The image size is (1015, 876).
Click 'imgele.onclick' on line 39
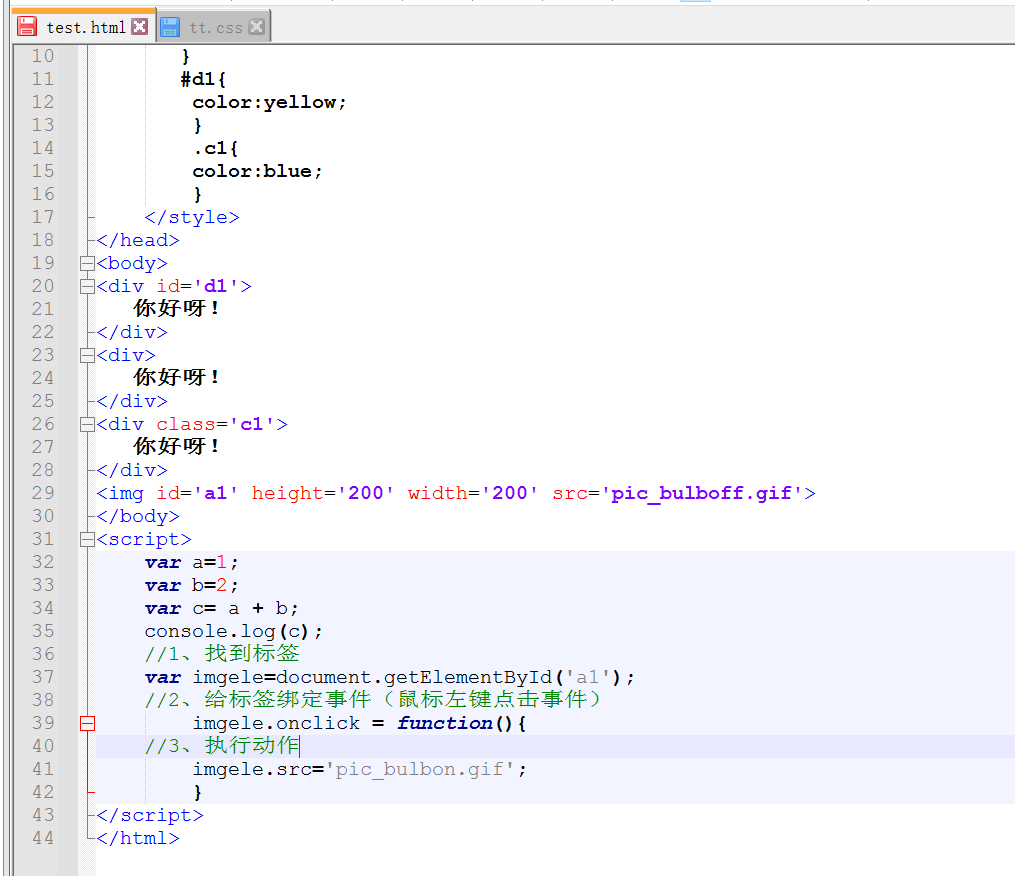click(x=276, y=724)
